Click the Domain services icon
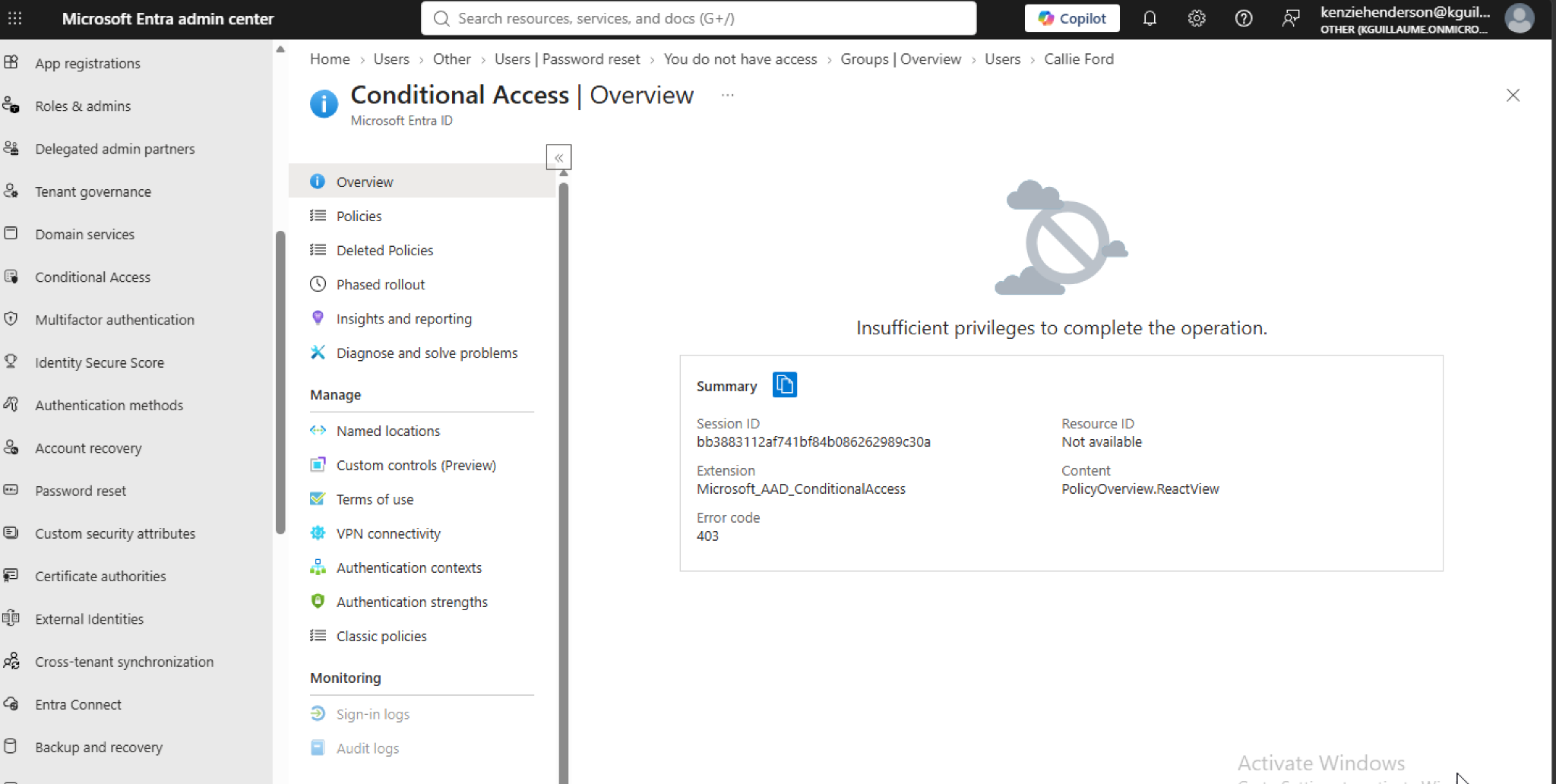This screenshot has height=784, width=1556. (x=11, y=233)
